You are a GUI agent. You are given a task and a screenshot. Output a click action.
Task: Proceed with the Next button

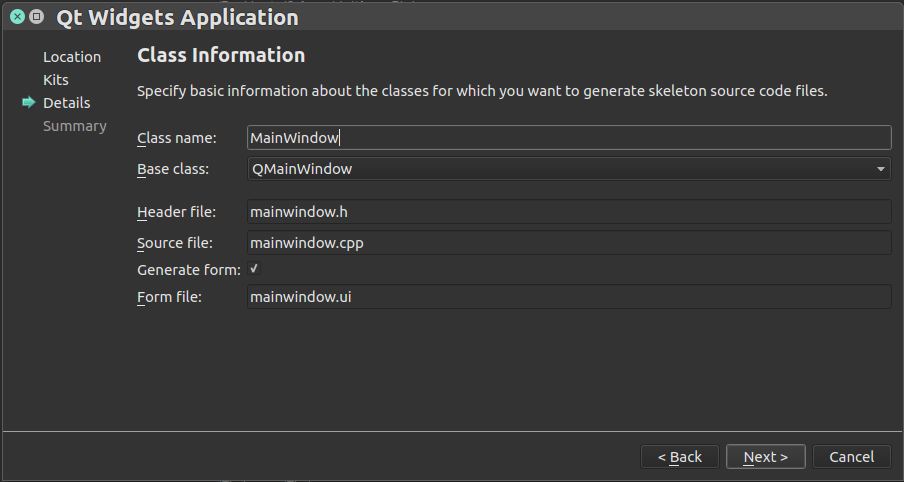tap(766, 457)
